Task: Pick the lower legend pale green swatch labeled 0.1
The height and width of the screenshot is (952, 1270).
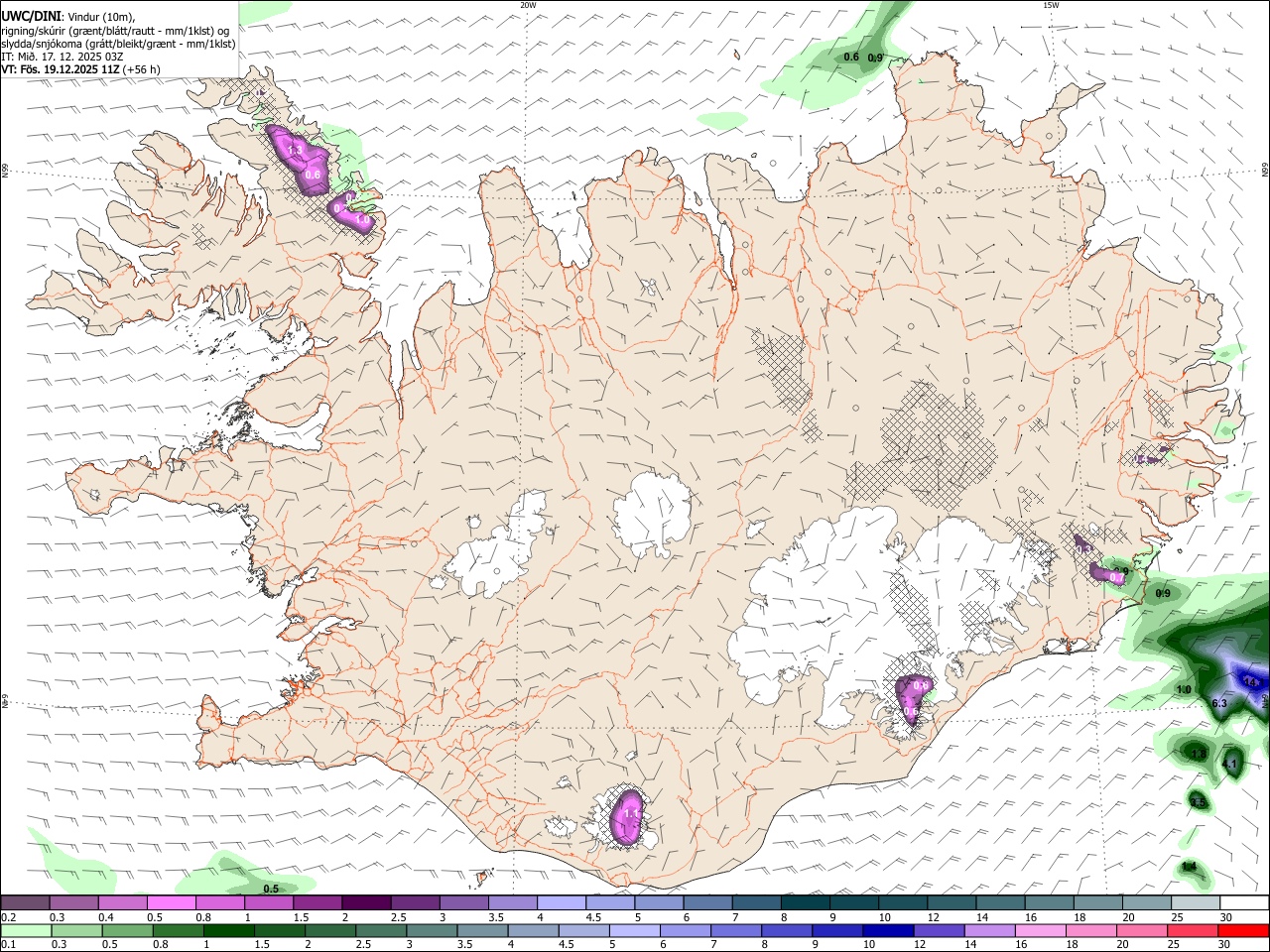Action: point(25,930)
